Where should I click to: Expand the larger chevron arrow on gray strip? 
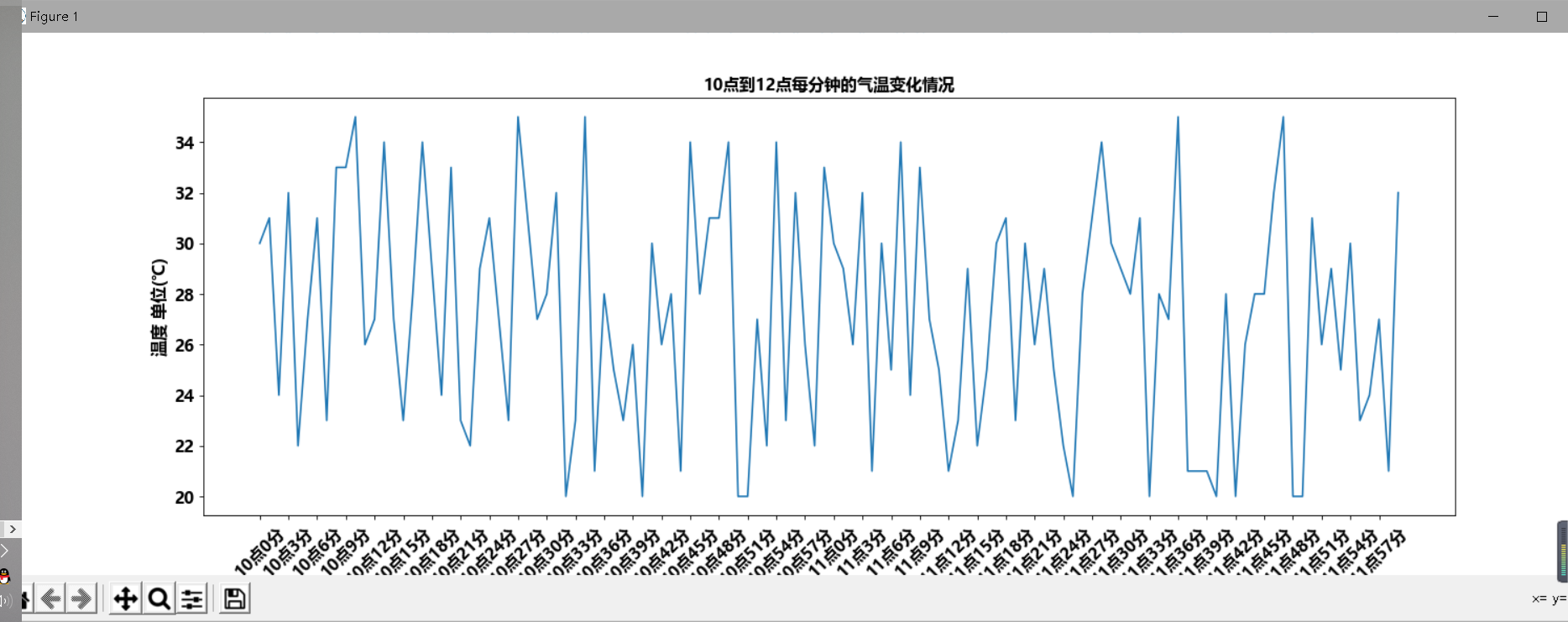point(4,551)
